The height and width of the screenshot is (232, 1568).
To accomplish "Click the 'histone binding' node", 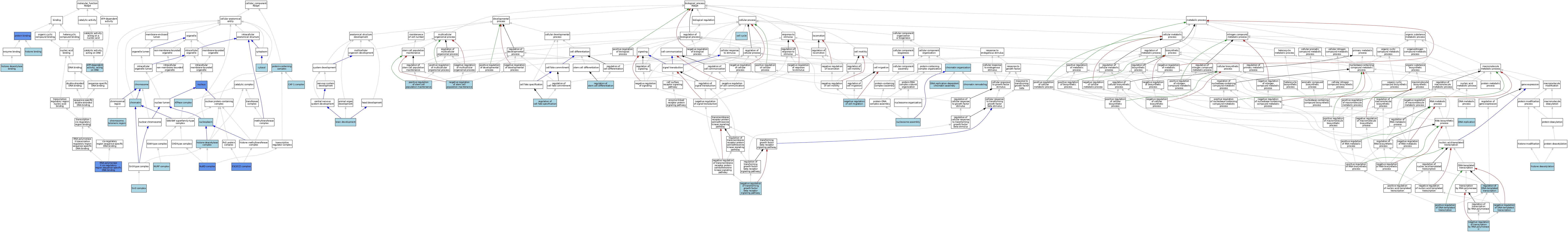I will [33, 52].
